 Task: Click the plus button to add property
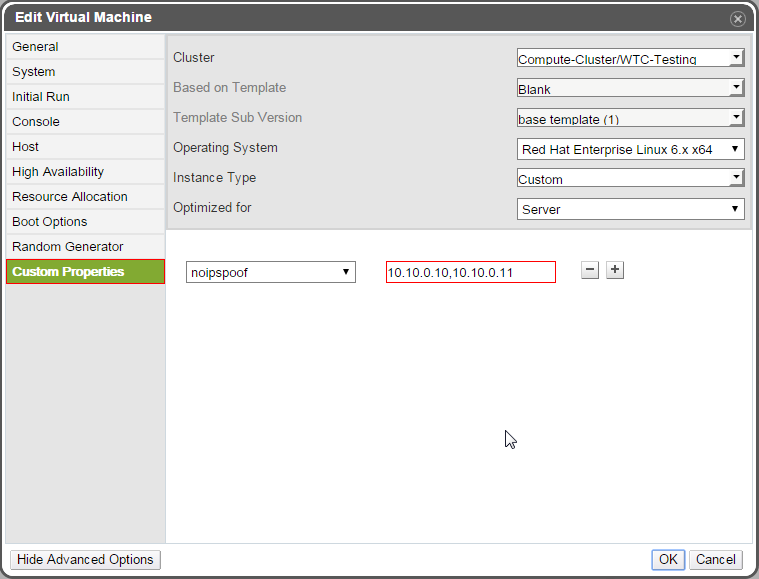coord(615,271)
